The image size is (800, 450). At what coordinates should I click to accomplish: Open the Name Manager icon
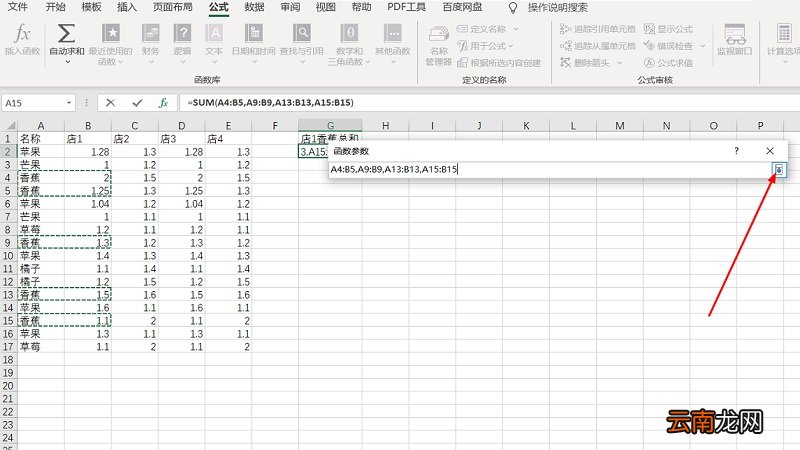(439, 35)
